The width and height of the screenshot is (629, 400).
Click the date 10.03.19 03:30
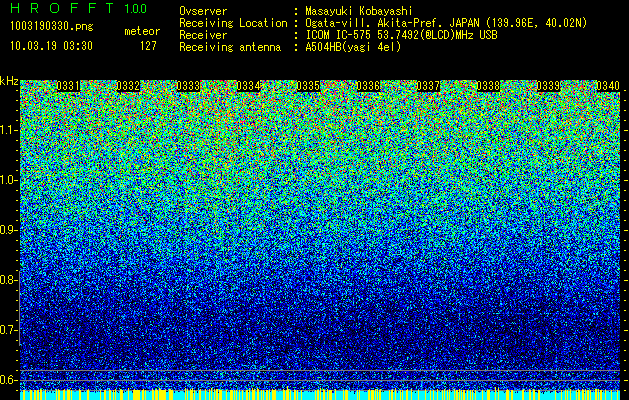point(51,46)
